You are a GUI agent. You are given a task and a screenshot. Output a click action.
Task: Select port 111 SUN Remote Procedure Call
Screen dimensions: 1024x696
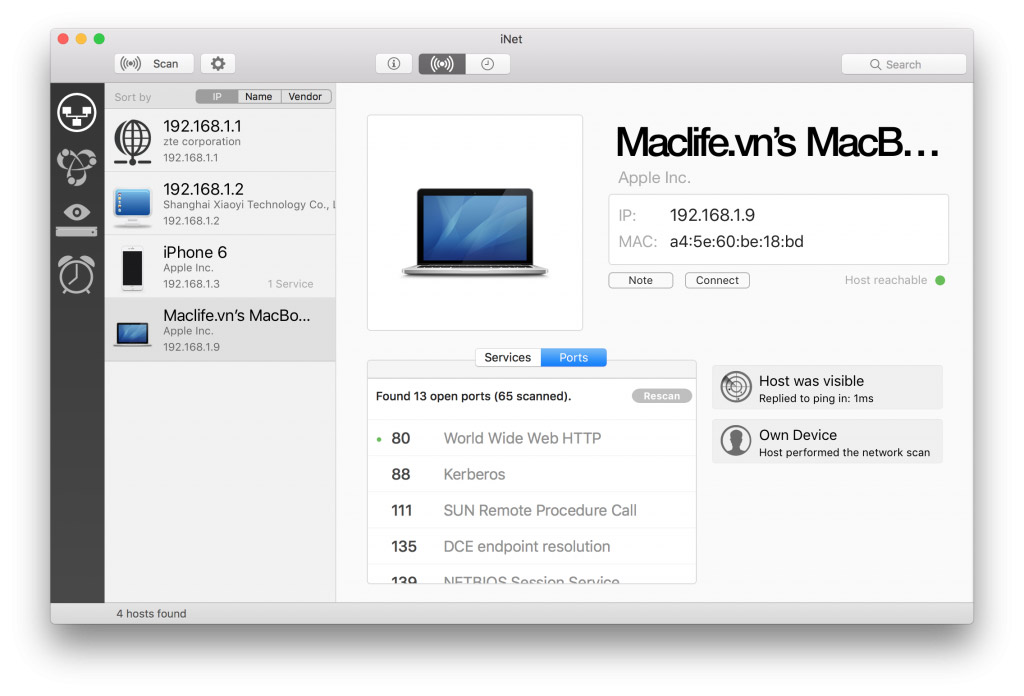(x=532, y=510)
